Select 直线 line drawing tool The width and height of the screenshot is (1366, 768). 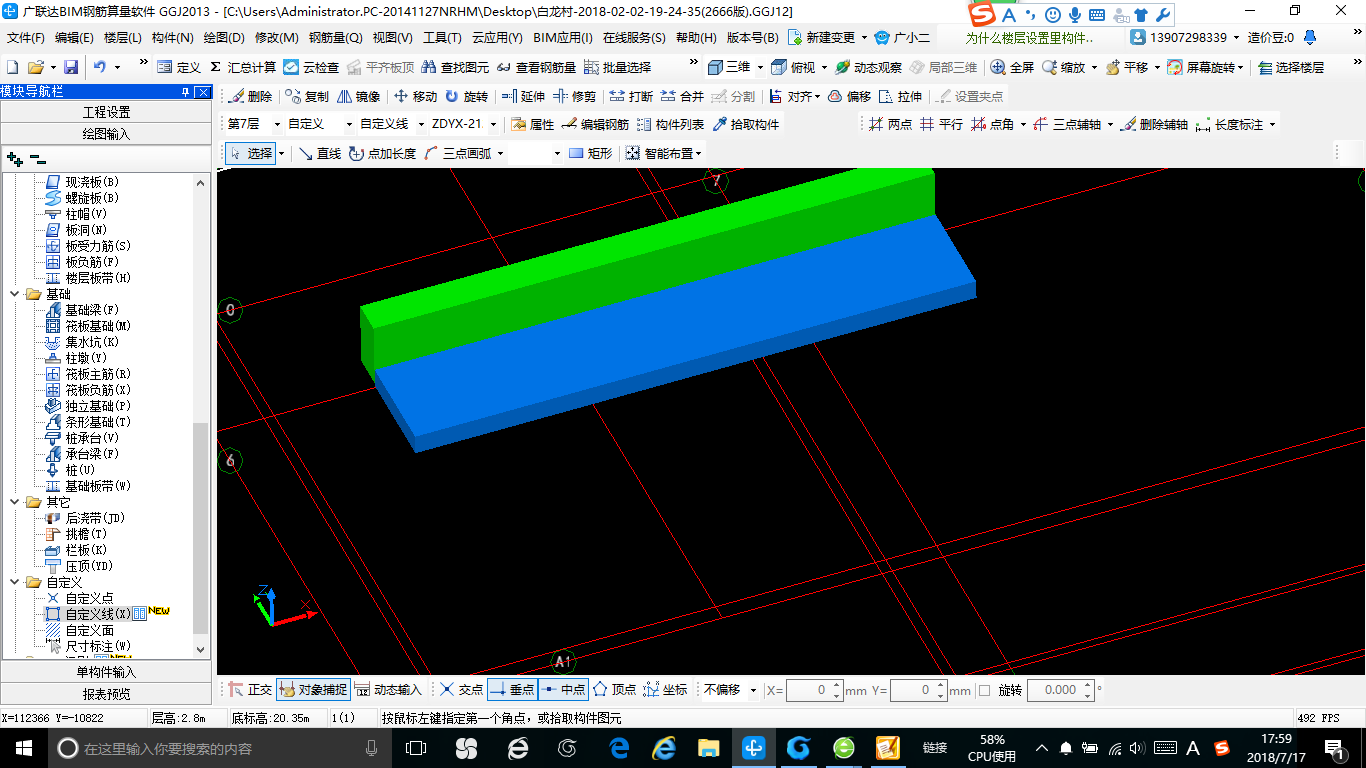coord(320,153)
